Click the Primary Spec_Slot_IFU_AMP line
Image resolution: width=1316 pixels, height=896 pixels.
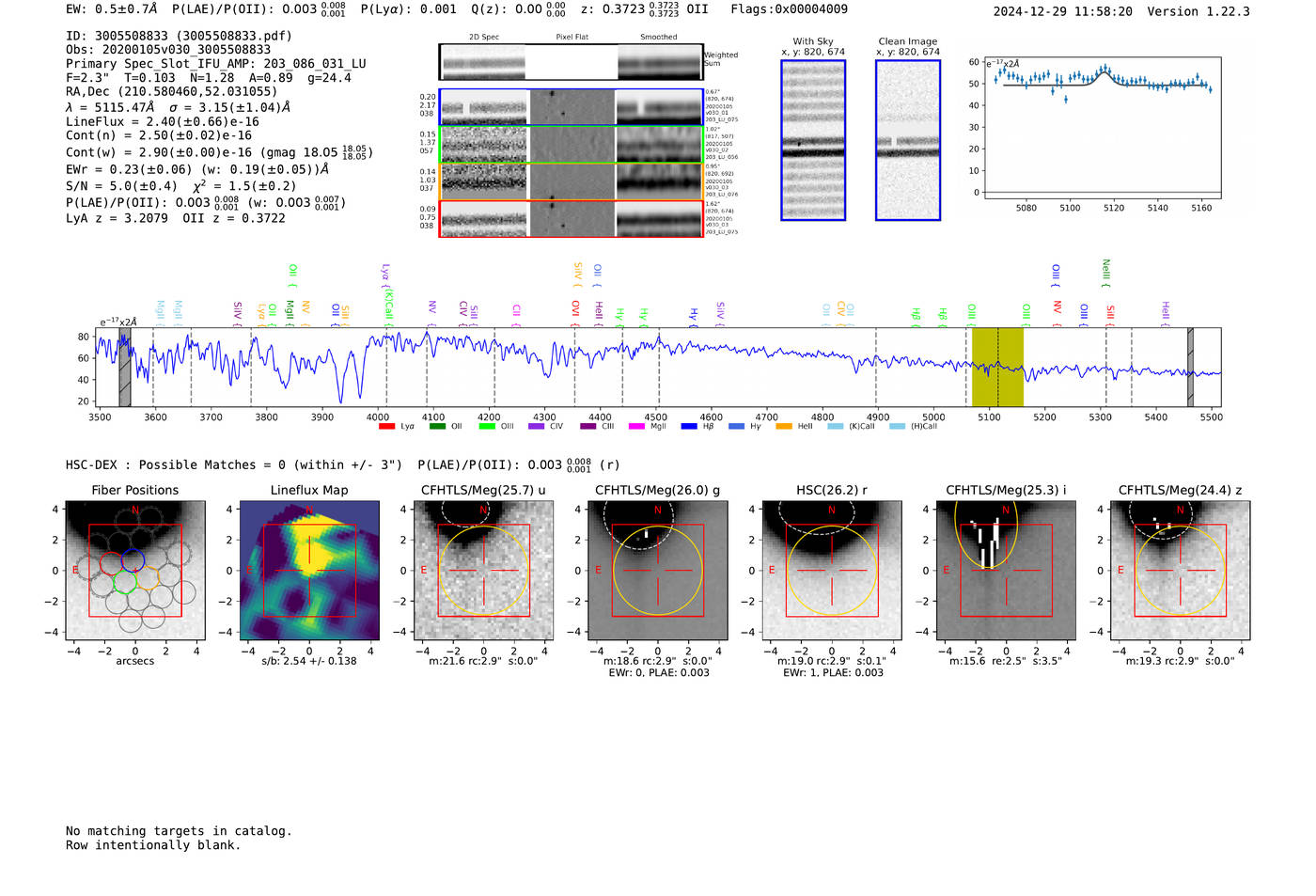pos(216,64)
